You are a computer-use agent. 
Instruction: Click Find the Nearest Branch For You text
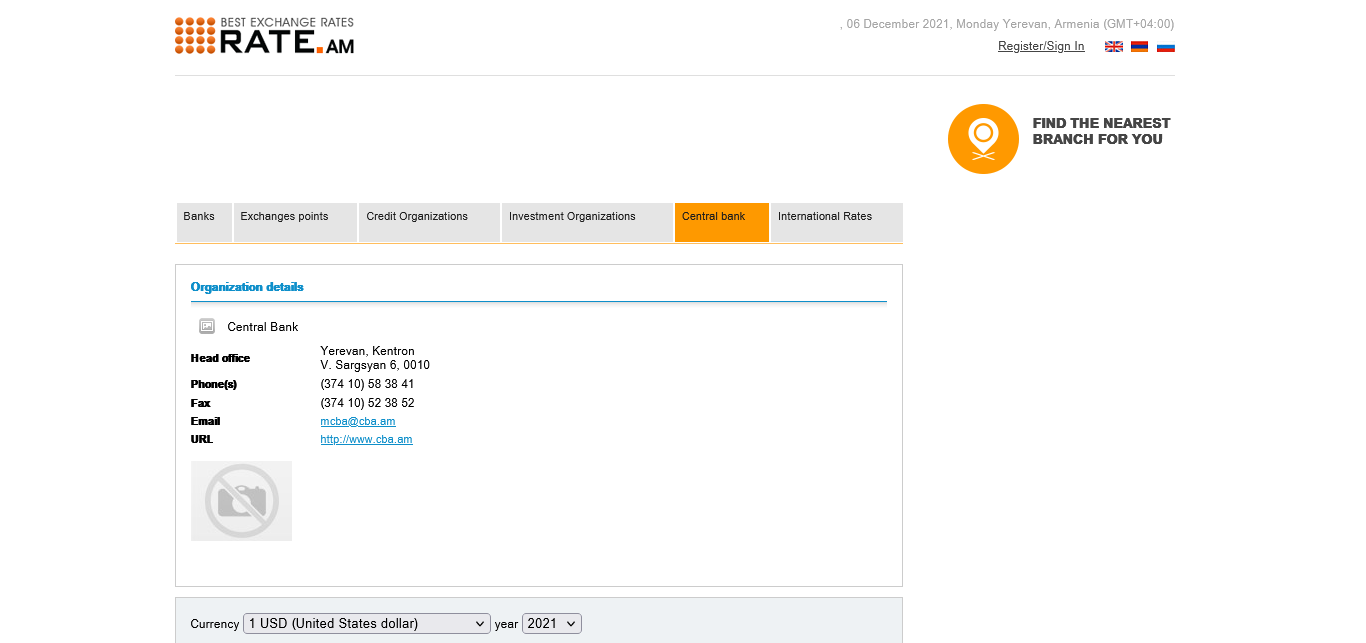(1100, 131)
